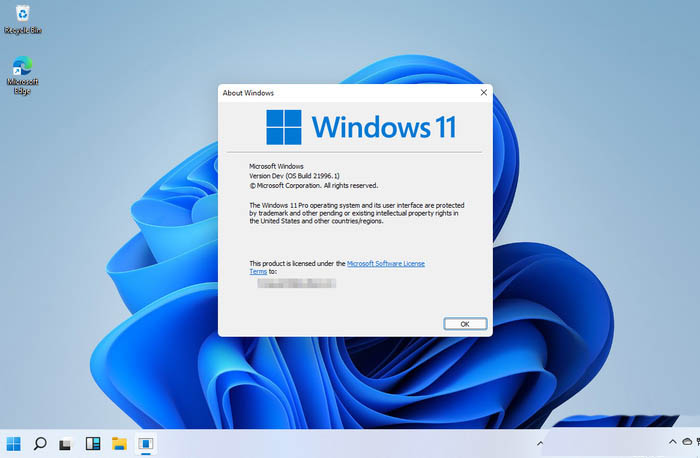Click the Search magnifier on the taskbar

pyautogui.click(x=41, y=443)
